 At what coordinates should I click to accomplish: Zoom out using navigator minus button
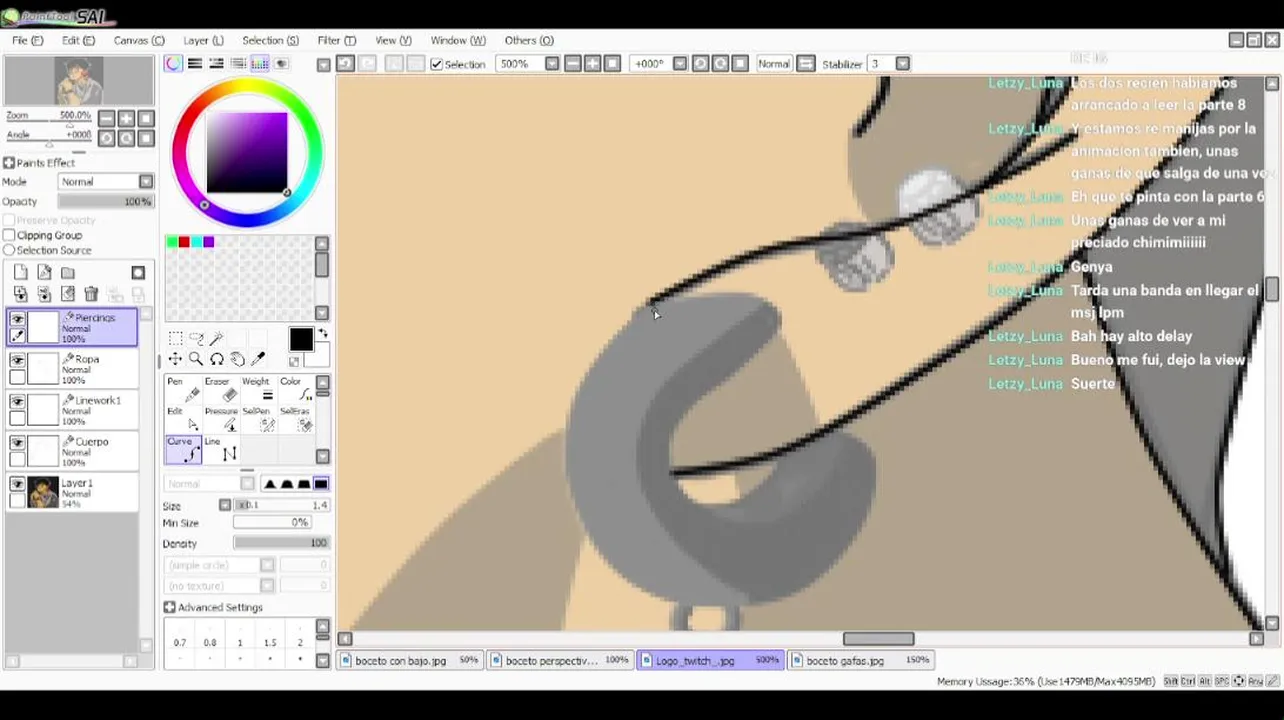coord(106,118)
